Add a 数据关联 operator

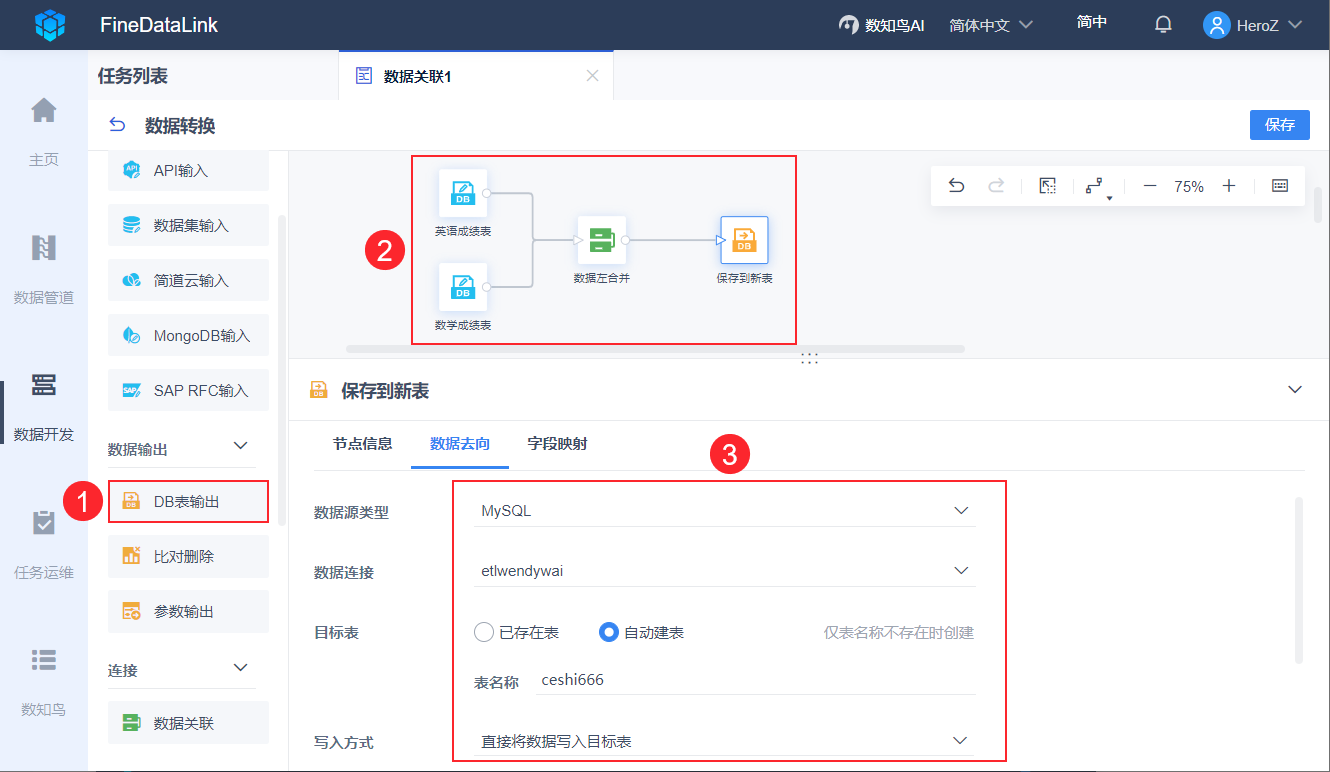click(x=188, y=723)
